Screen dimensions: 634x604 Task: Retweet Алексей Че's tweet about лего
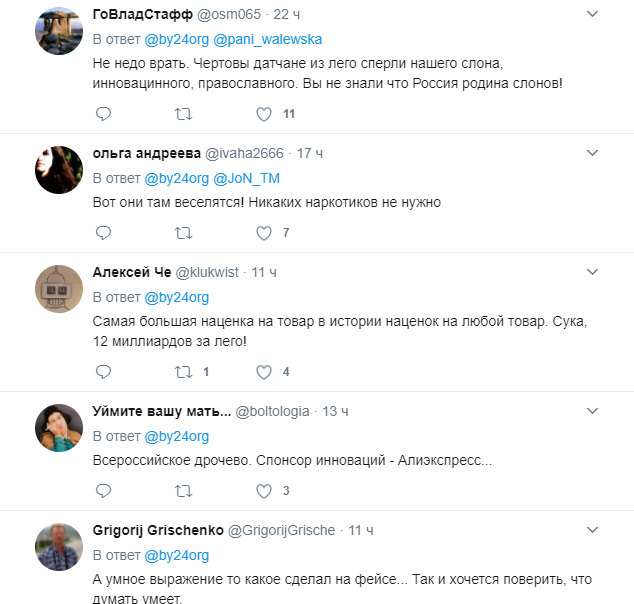[x=183, y=371]
